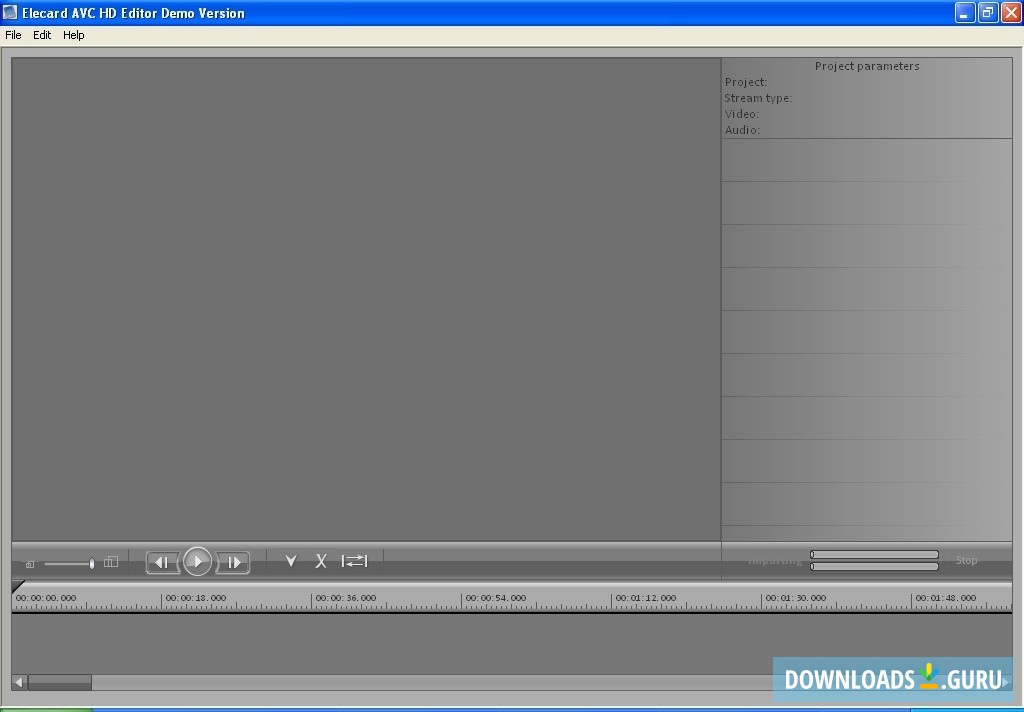
Task: Click the 00:00:18.000 timeline mark
Action: pos(196,598)
